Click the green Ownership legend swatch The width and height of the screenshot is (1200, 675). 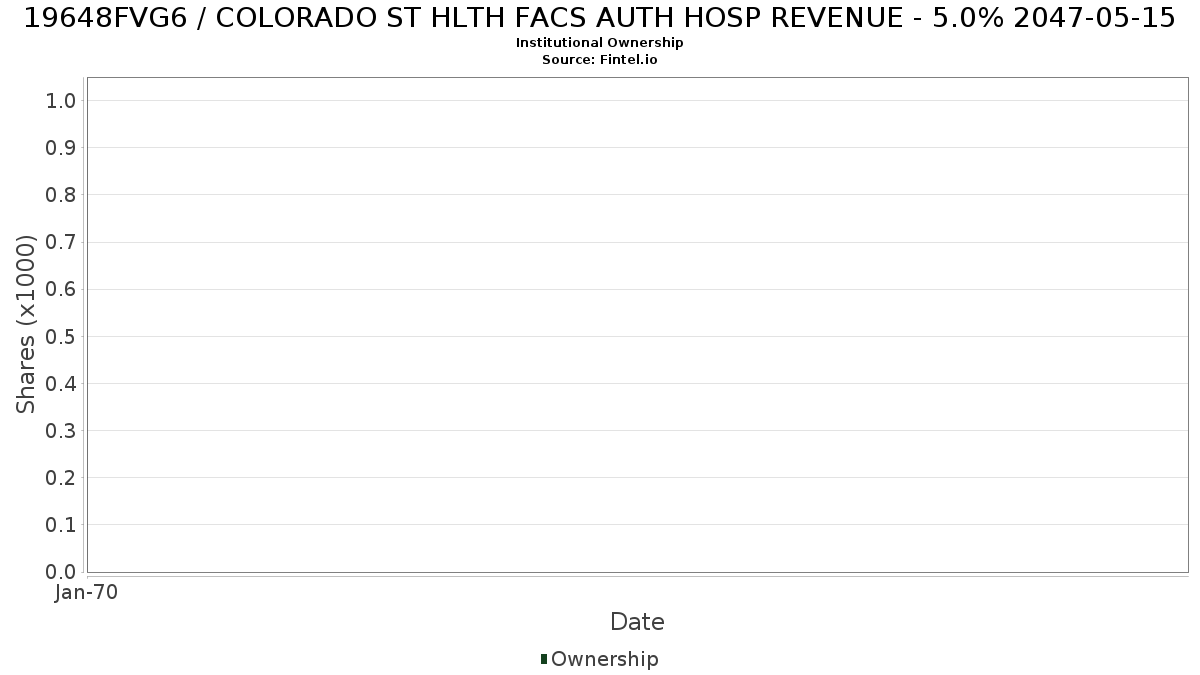click(544, 658)
